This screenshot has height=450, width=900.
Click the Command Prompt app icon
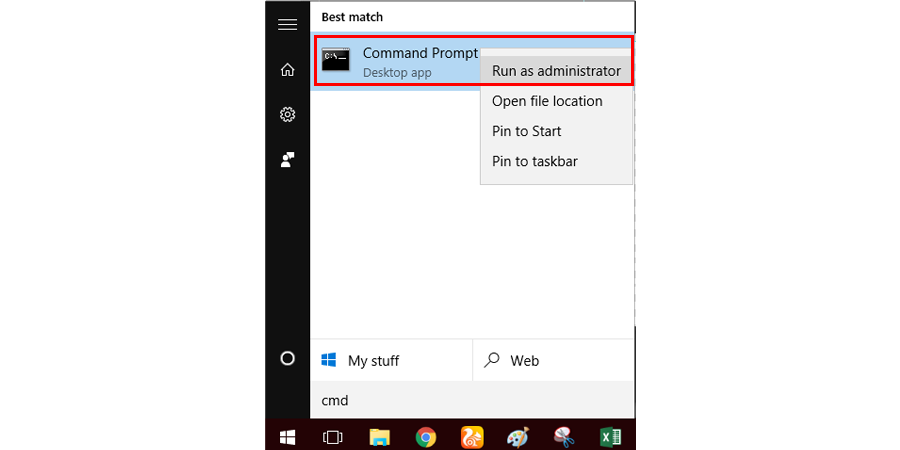pos(336,60)
